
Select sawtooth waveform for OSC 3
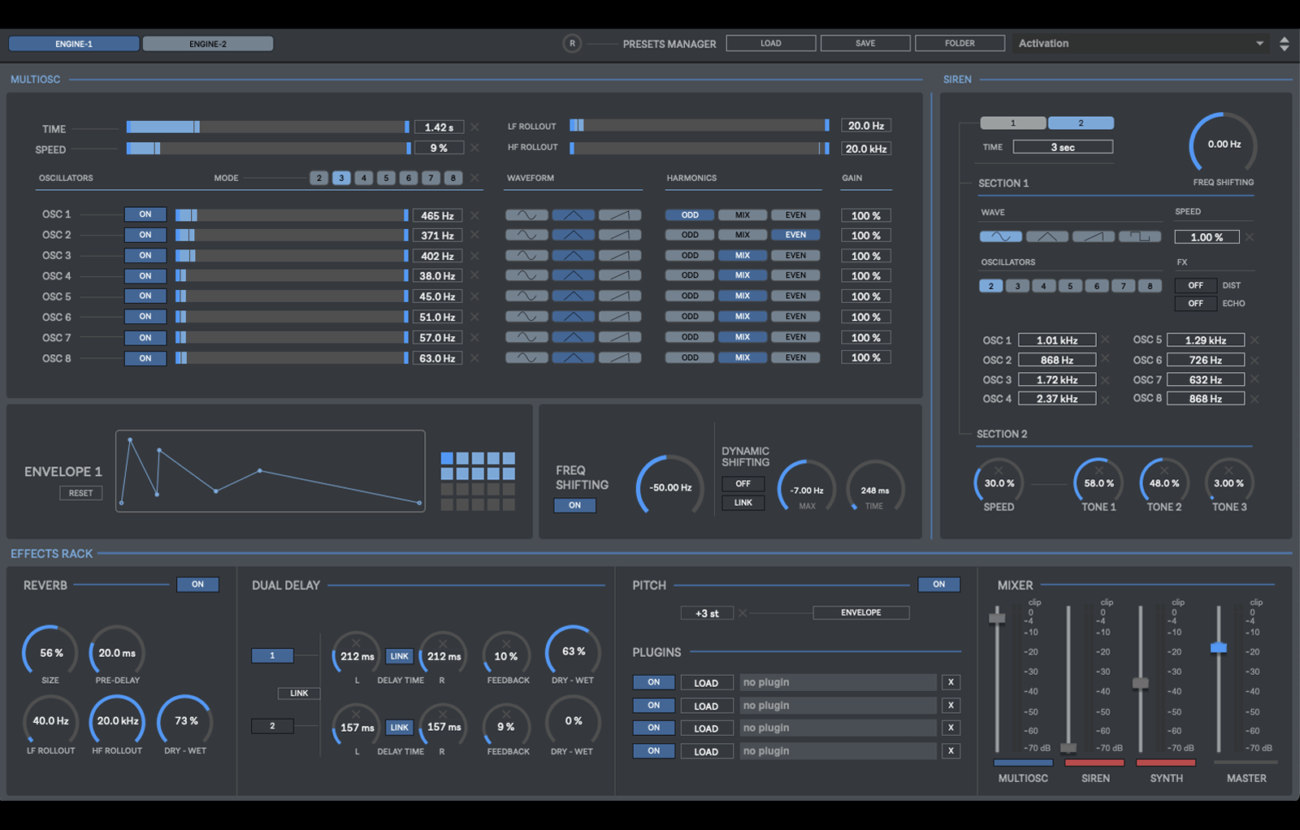pos(619,256)
